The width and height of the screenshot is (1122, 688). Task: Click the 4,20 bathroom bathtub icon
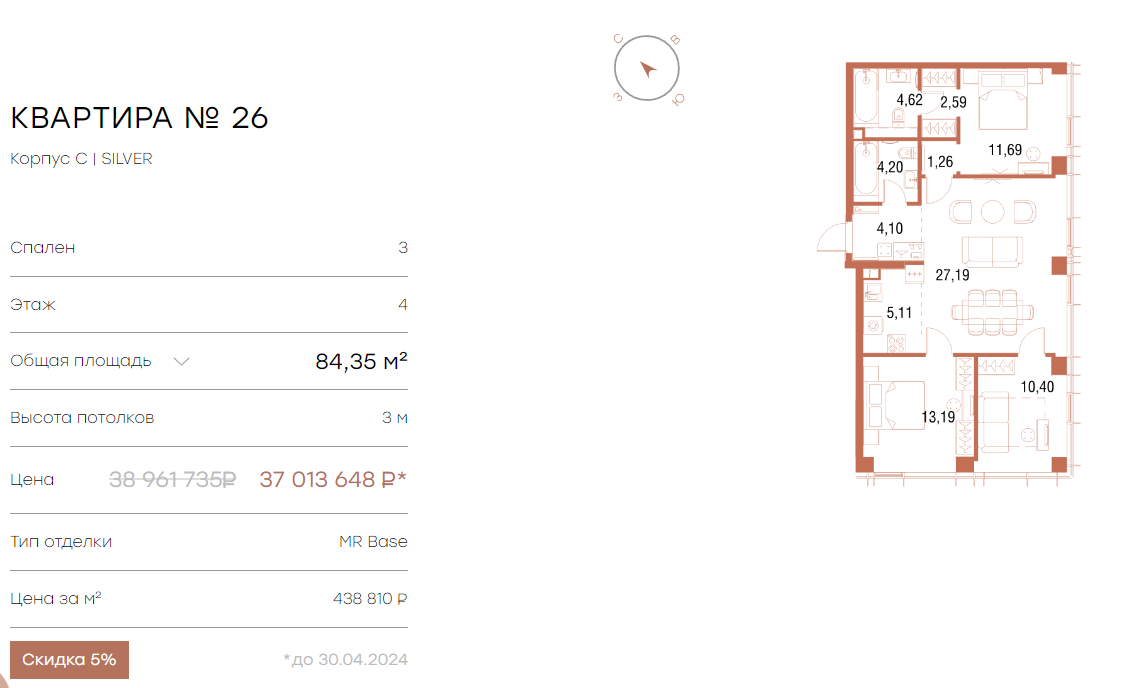[866, 168]
